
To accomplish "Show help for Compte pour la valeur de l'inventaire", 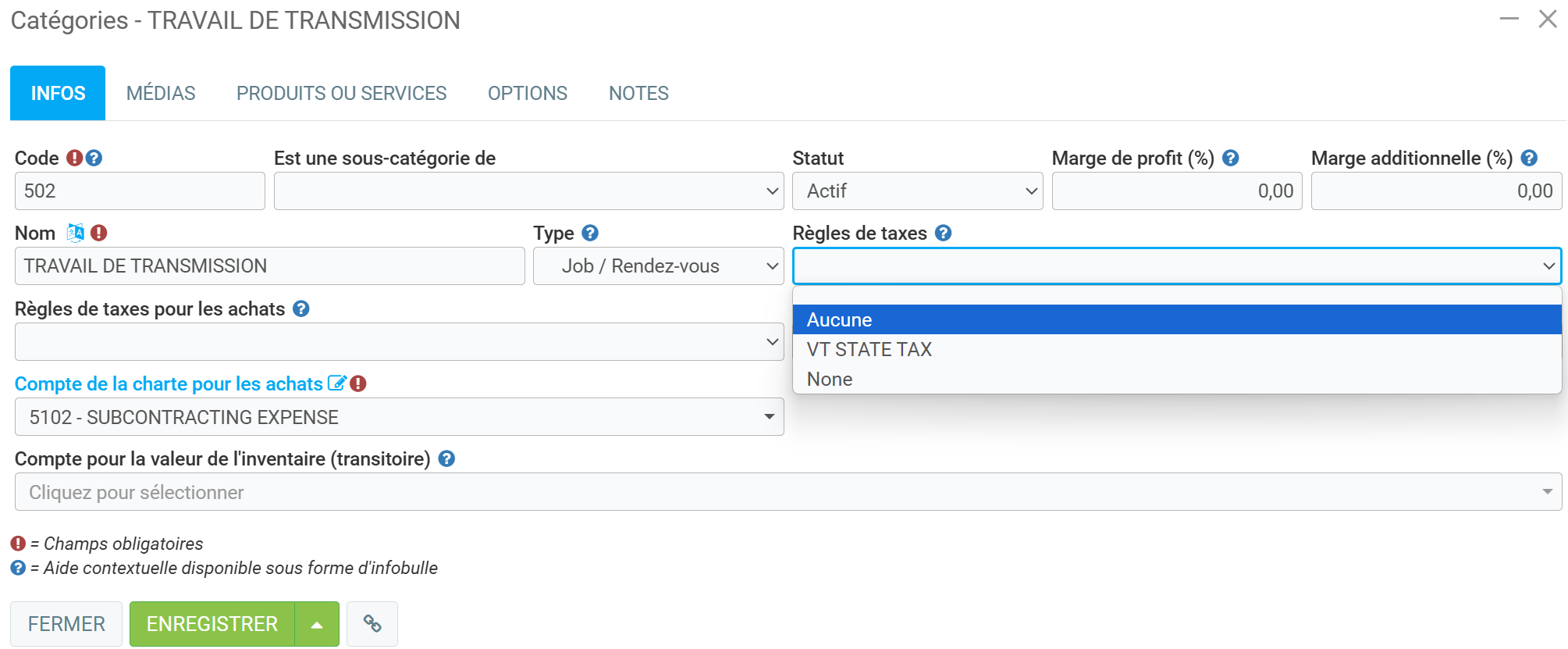I will click(446, 458).
